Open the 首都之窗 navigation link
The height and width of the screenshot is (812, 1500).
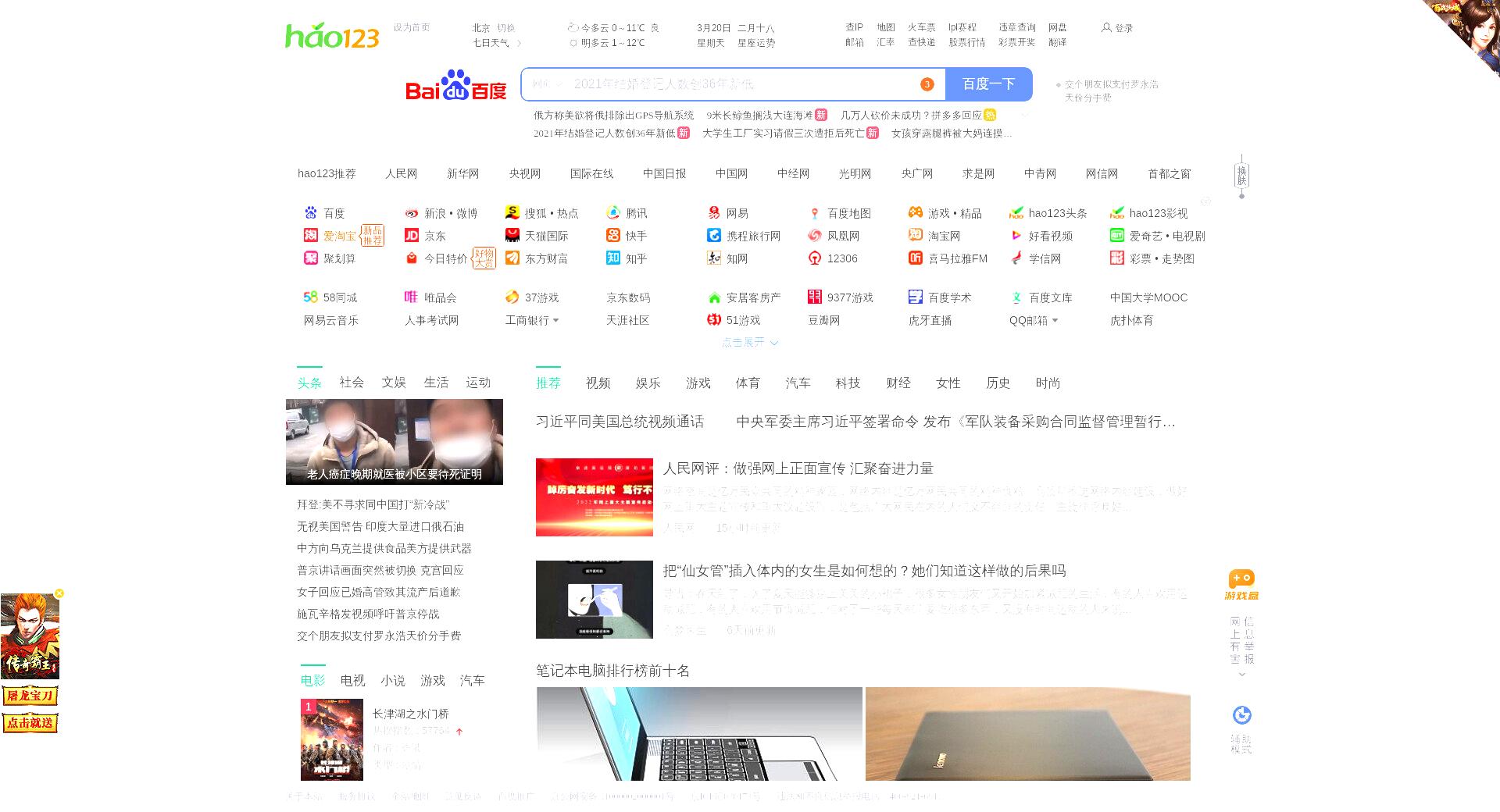(1169, 173)
